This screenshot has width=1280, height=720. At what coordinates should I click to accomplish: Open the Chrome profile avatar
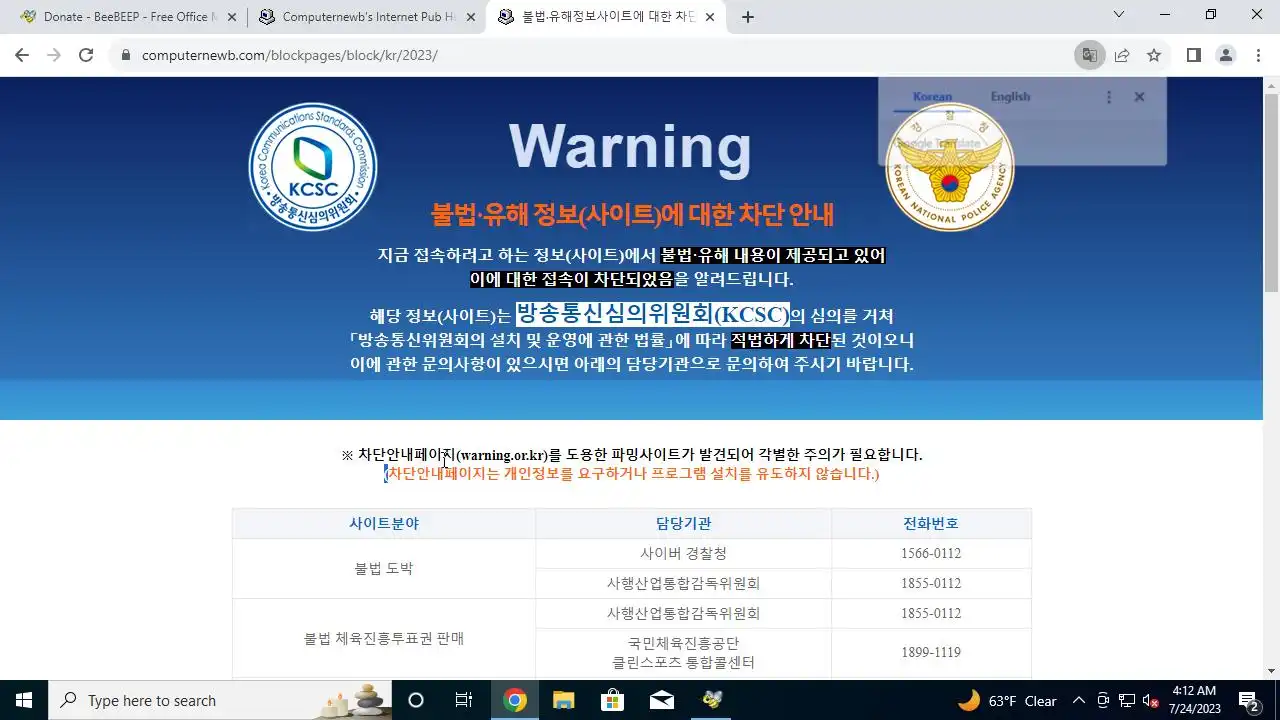(x=1226, y=55)
